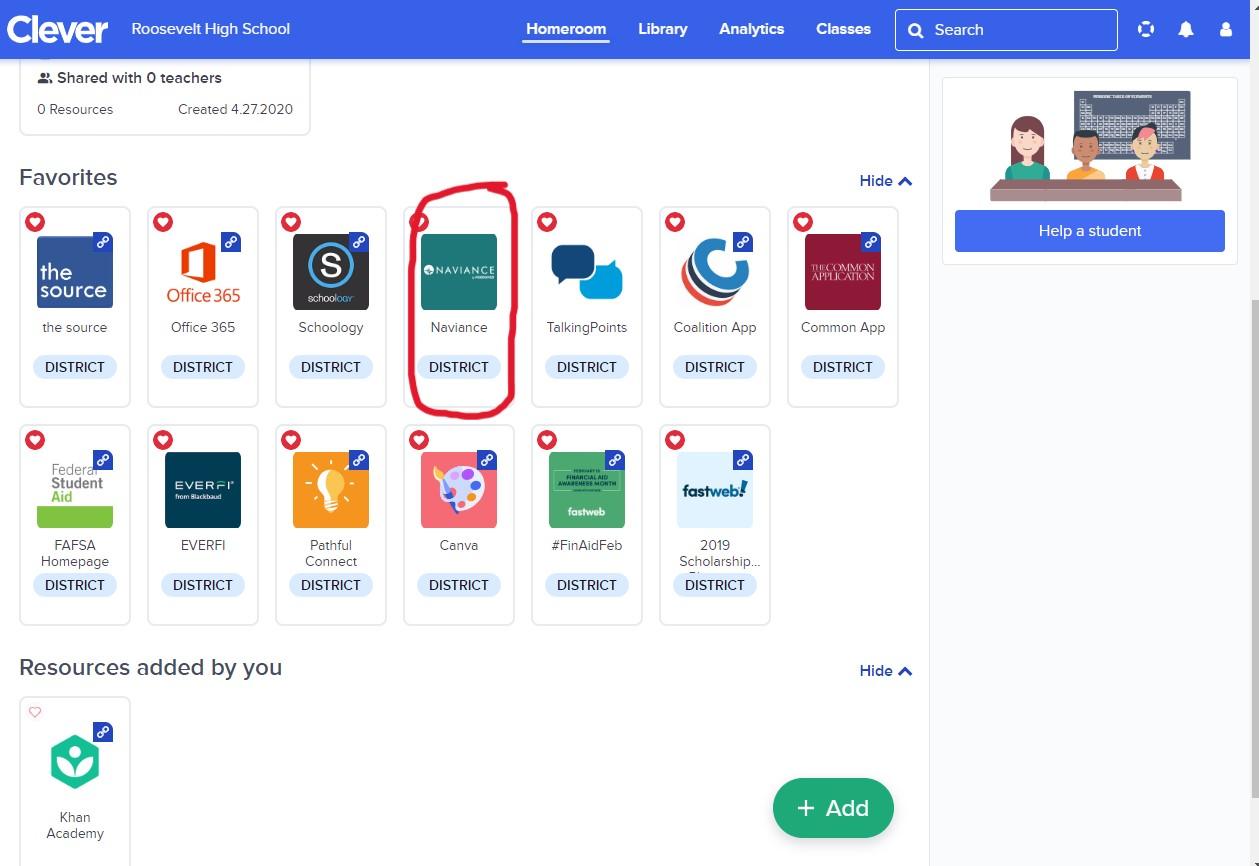This screenshot has height=866, width=1259.
Task: Toggle favorite heart on FAFSA Homepage
Action: [x=35, y=440]
